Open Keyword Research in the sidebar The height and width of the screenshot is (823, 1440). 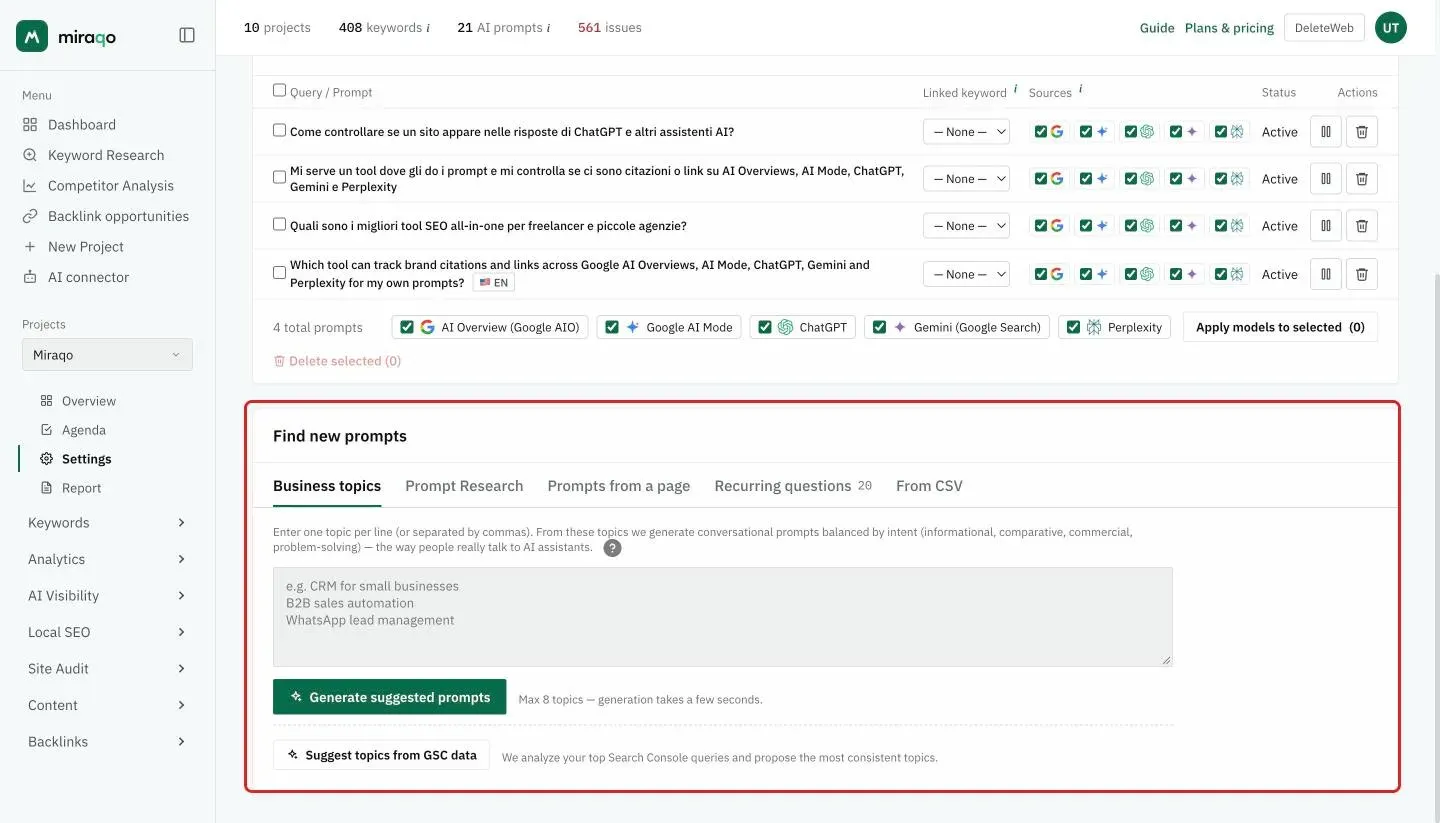(x=92, y=155)
